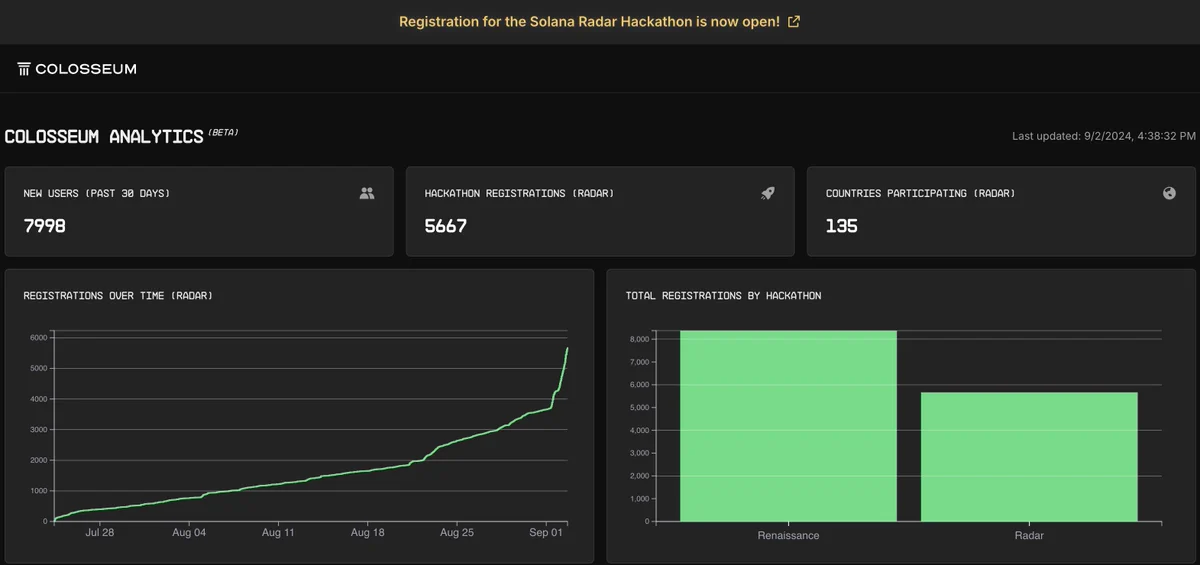Click the Radar bar in the chart

click(1029, 457)
